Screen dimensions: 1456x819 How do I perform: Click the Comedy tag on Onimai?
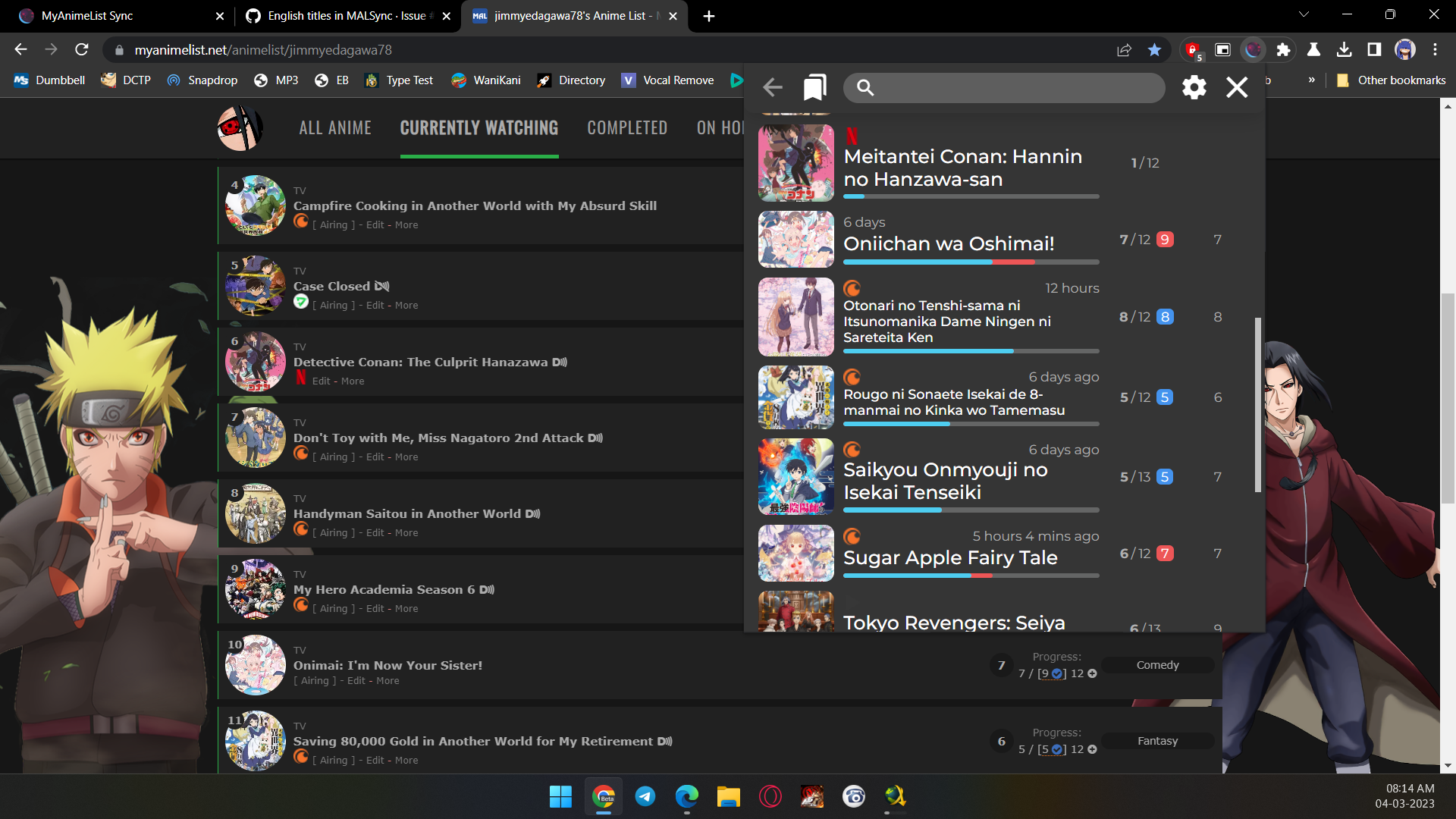point(1157,665)
